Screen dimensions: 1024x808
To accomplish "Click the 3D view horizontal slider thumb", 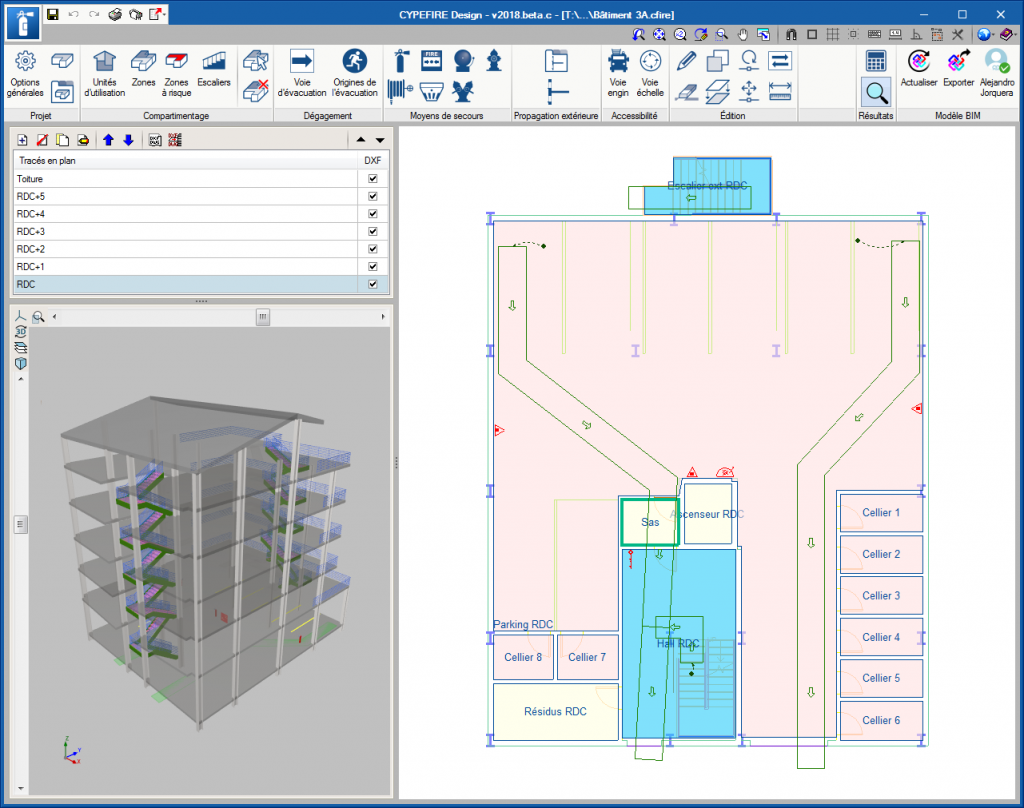I will pyautogui.click(x=262, y=317).
